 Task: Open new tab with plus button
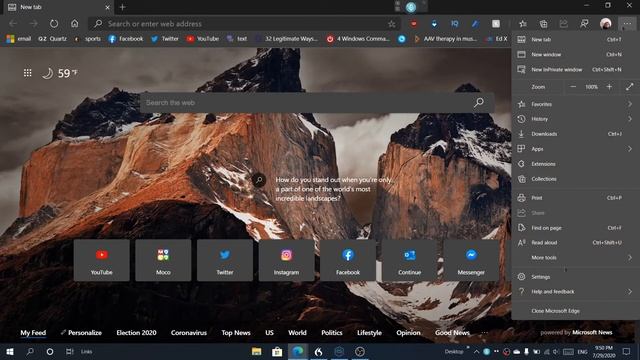122,7
